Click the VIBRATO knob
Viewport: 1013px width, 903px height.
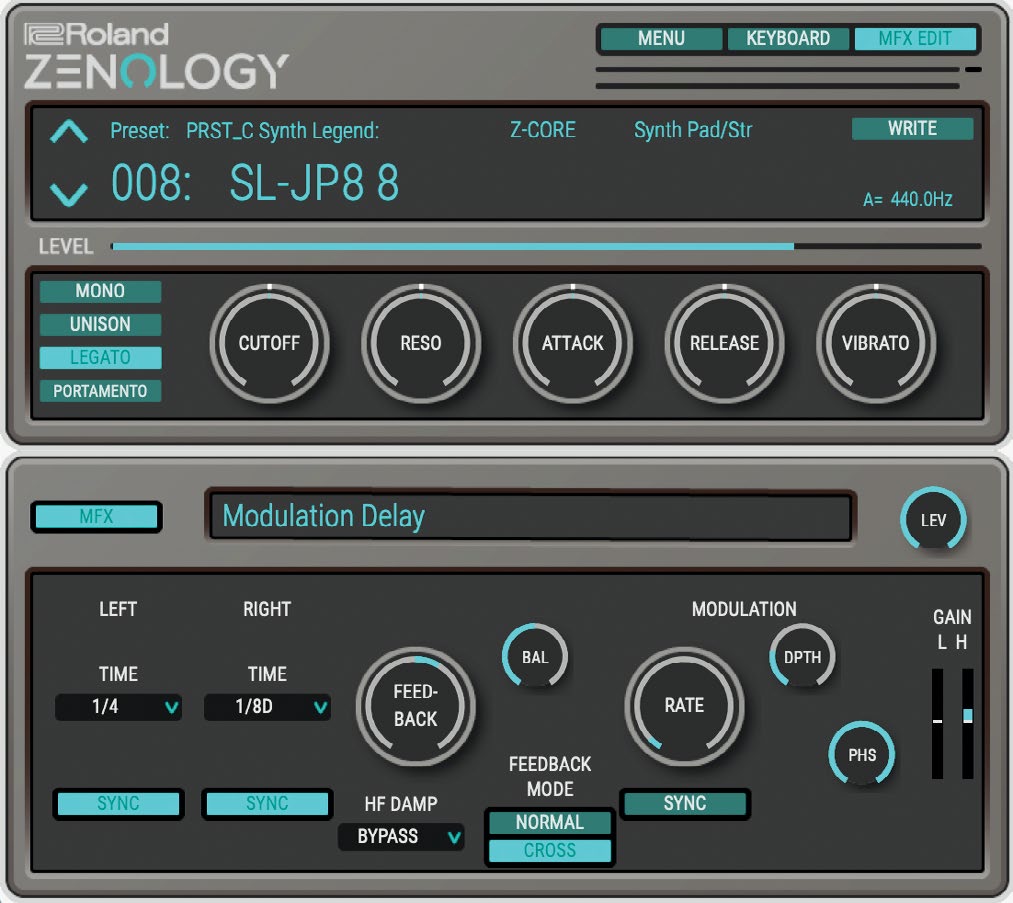[x=876, y=343]
